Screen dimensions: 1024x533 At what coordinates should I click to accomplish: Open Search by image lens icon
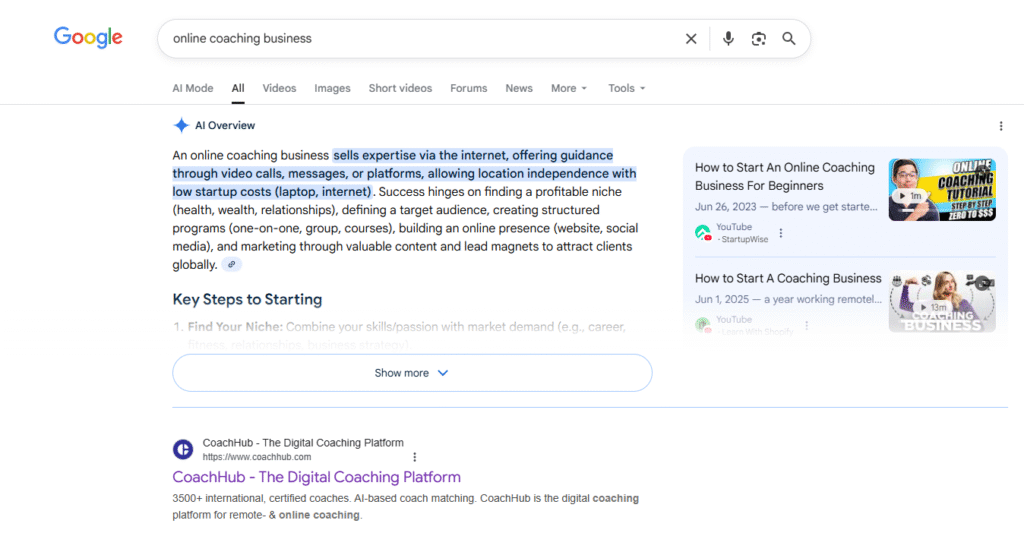pyautogui.click(x=759, y=39)
